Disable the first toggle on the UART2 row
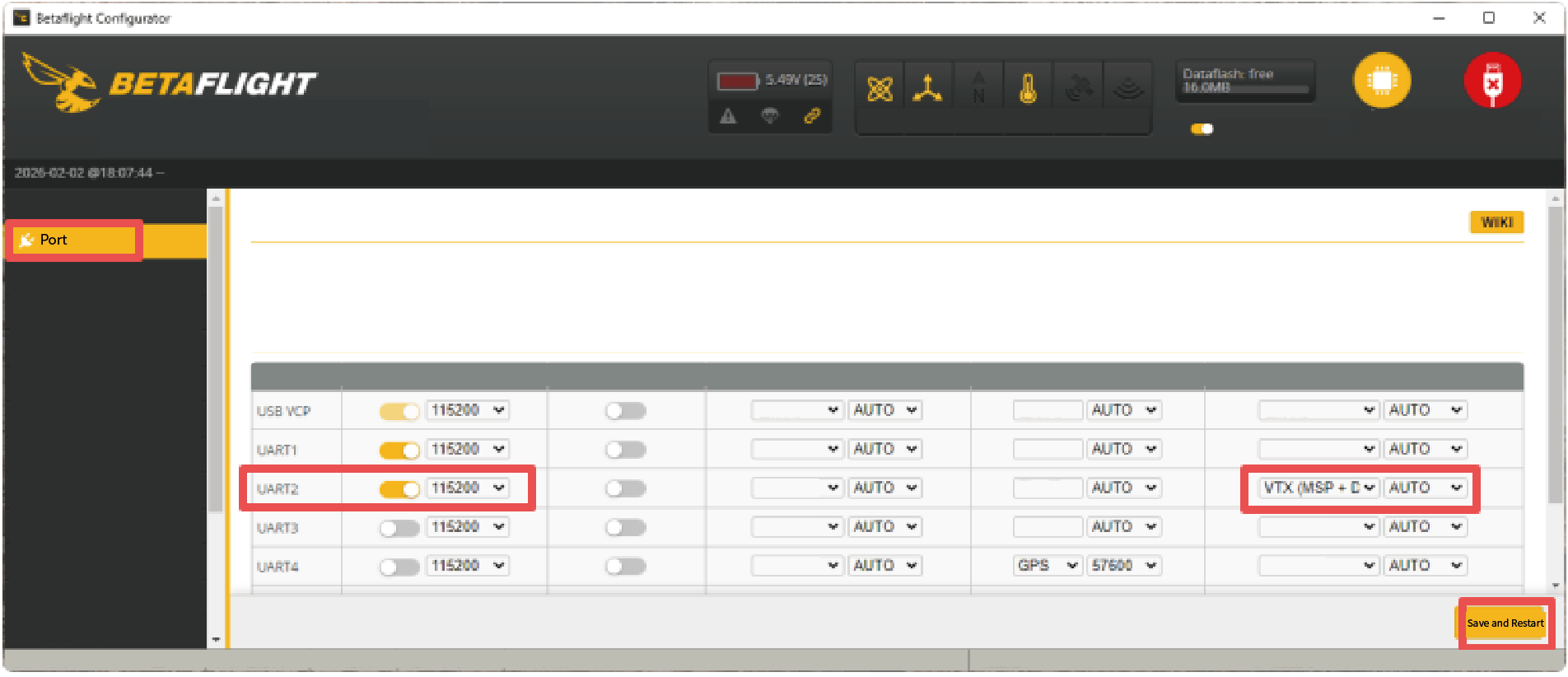Viewport: 1568px width, 677px height. tap(399, 489)
